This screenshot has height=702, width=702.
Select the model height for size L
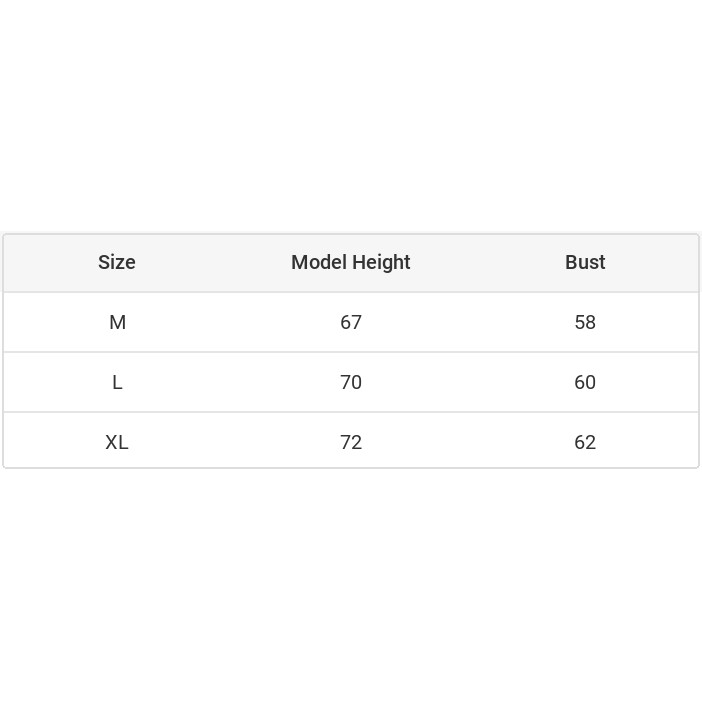tap(350, 382)
